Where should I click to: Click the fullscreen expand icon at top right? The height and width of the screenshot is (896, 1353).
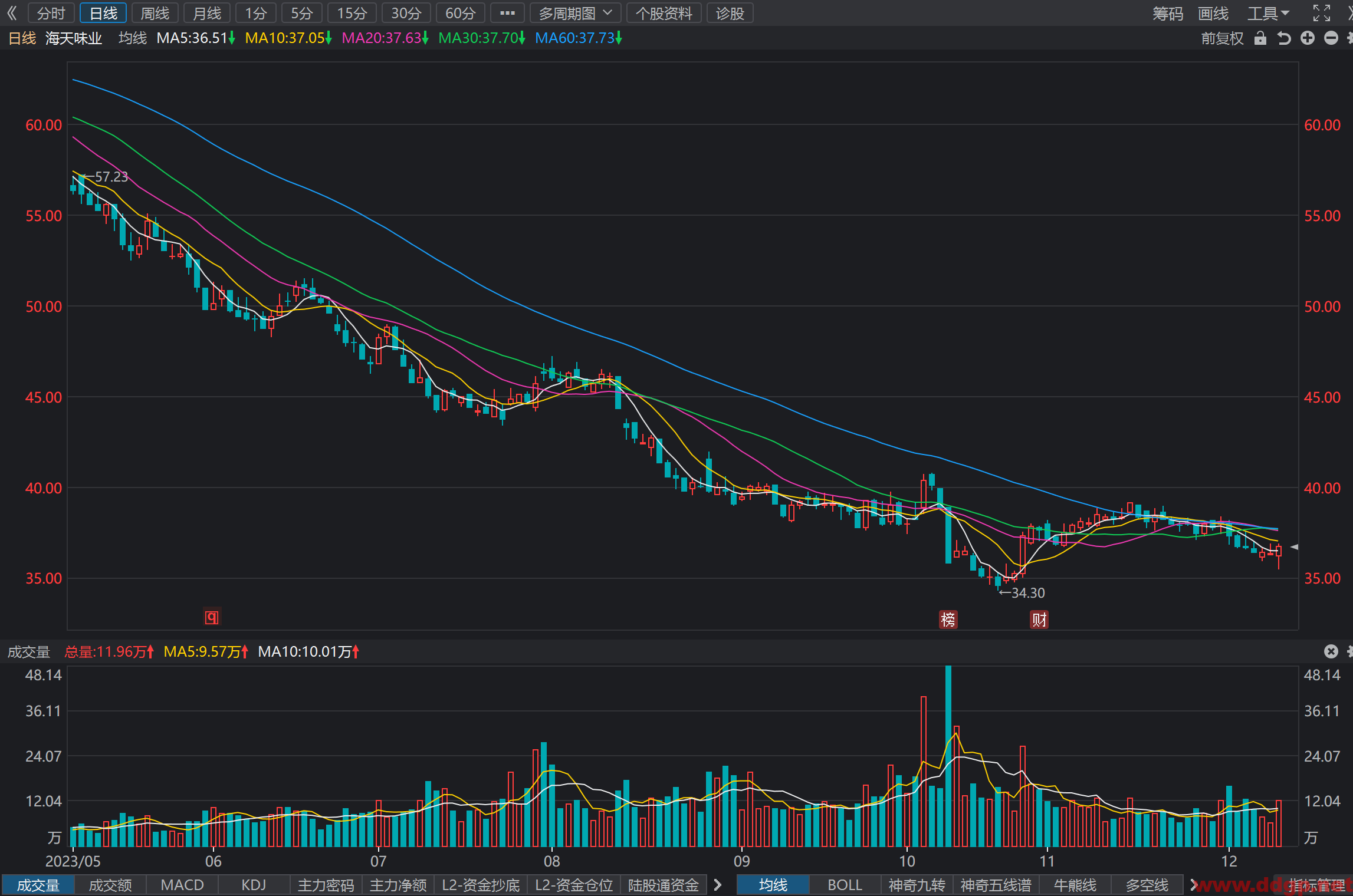[x=1322, y=13]
